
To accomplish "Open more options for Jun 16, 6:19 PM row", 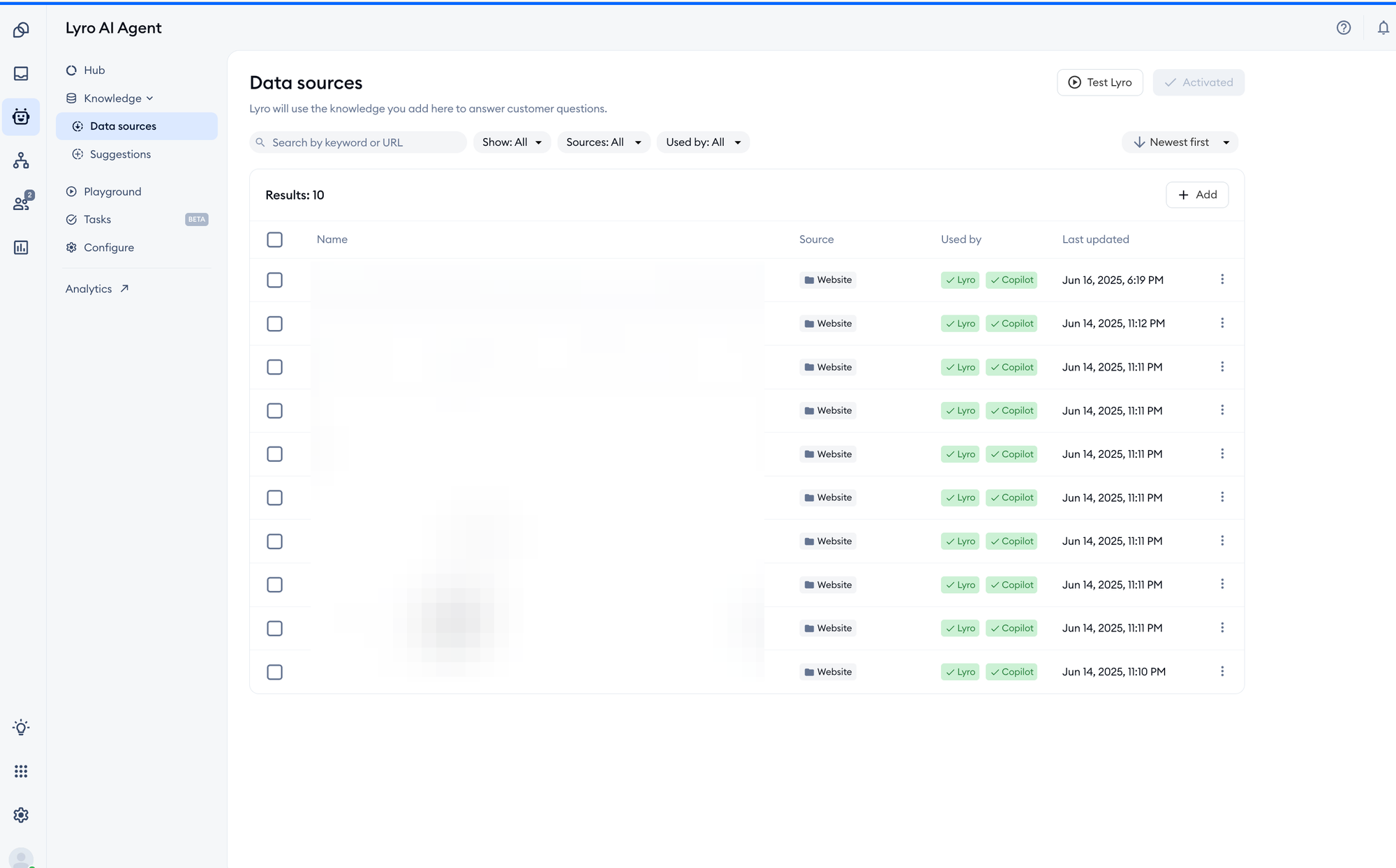I will pyautogui.click(x=1222, y=279).
